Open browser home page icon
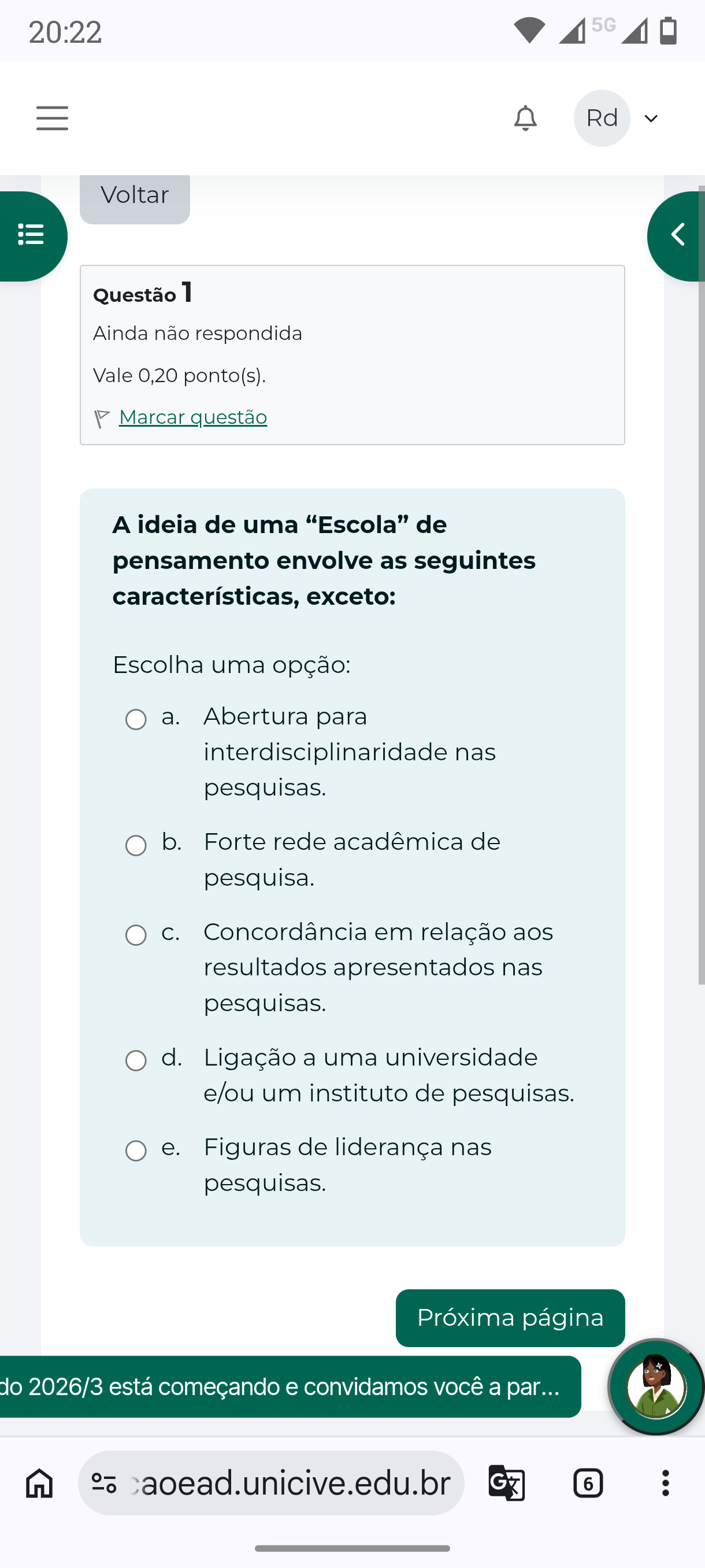 coord(39,1483)
